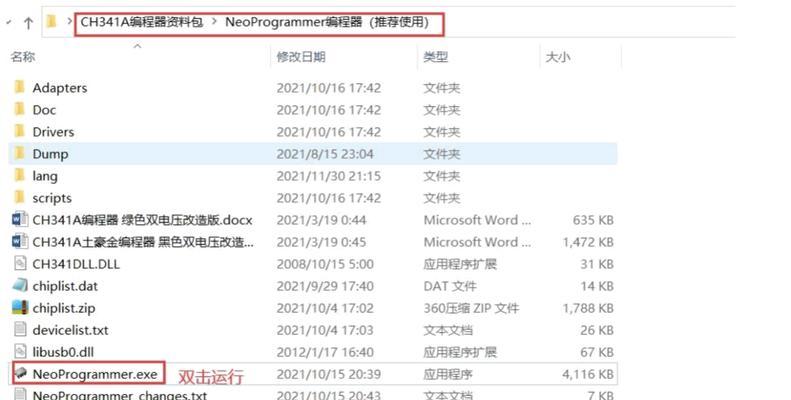Image resolution: width=791 pixels, height=400 pixels.
Task: Select the Drivers folder icon
Action: [19, 131]
